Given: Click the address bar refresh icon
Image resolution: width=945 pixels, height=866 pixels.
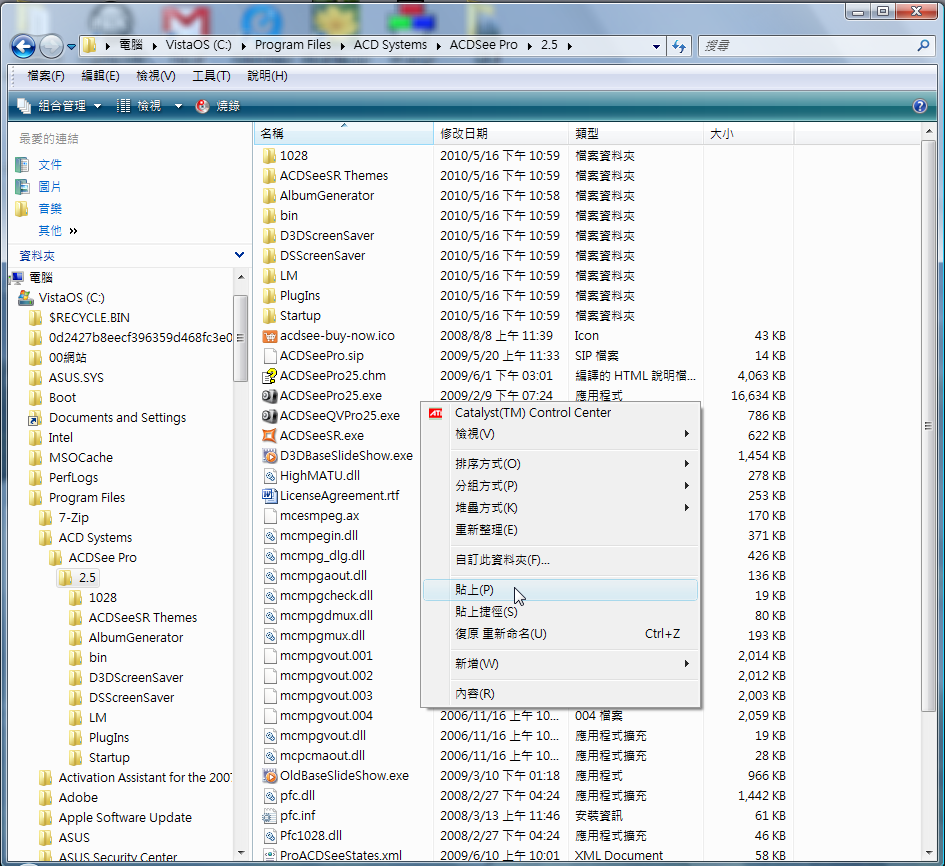Looking at the screenshot, I should click(679, 46).
